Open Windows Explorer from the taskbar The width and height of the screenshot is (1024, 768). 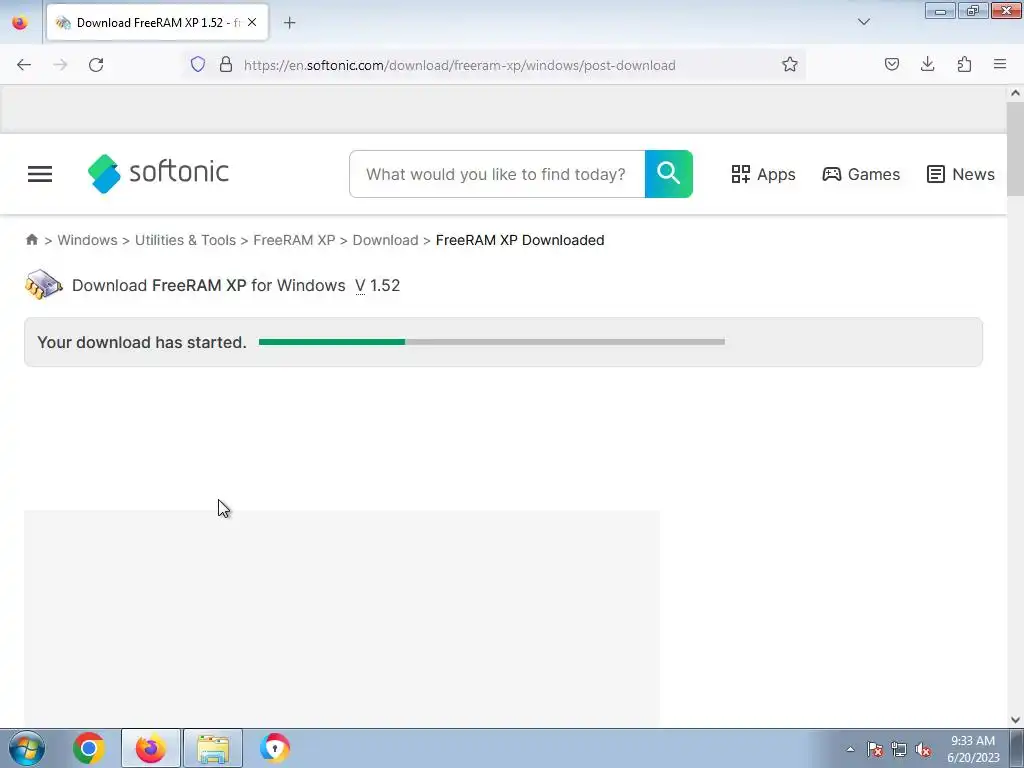click(213, 748)
